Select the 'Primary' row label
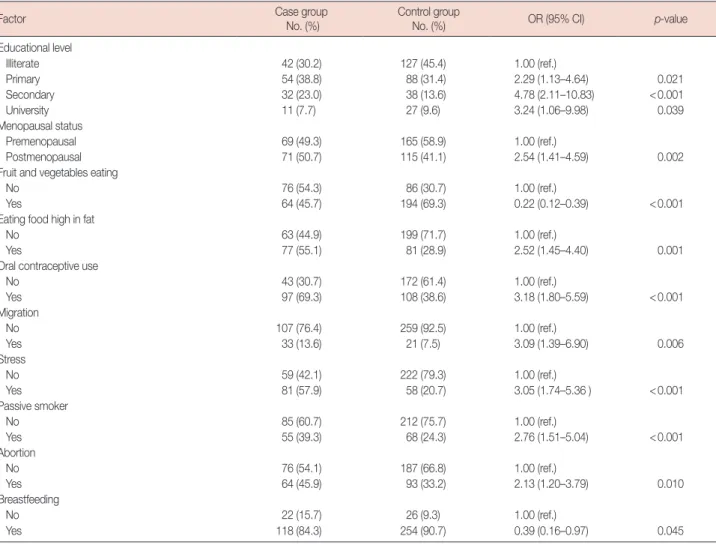 tap(23, 79)
